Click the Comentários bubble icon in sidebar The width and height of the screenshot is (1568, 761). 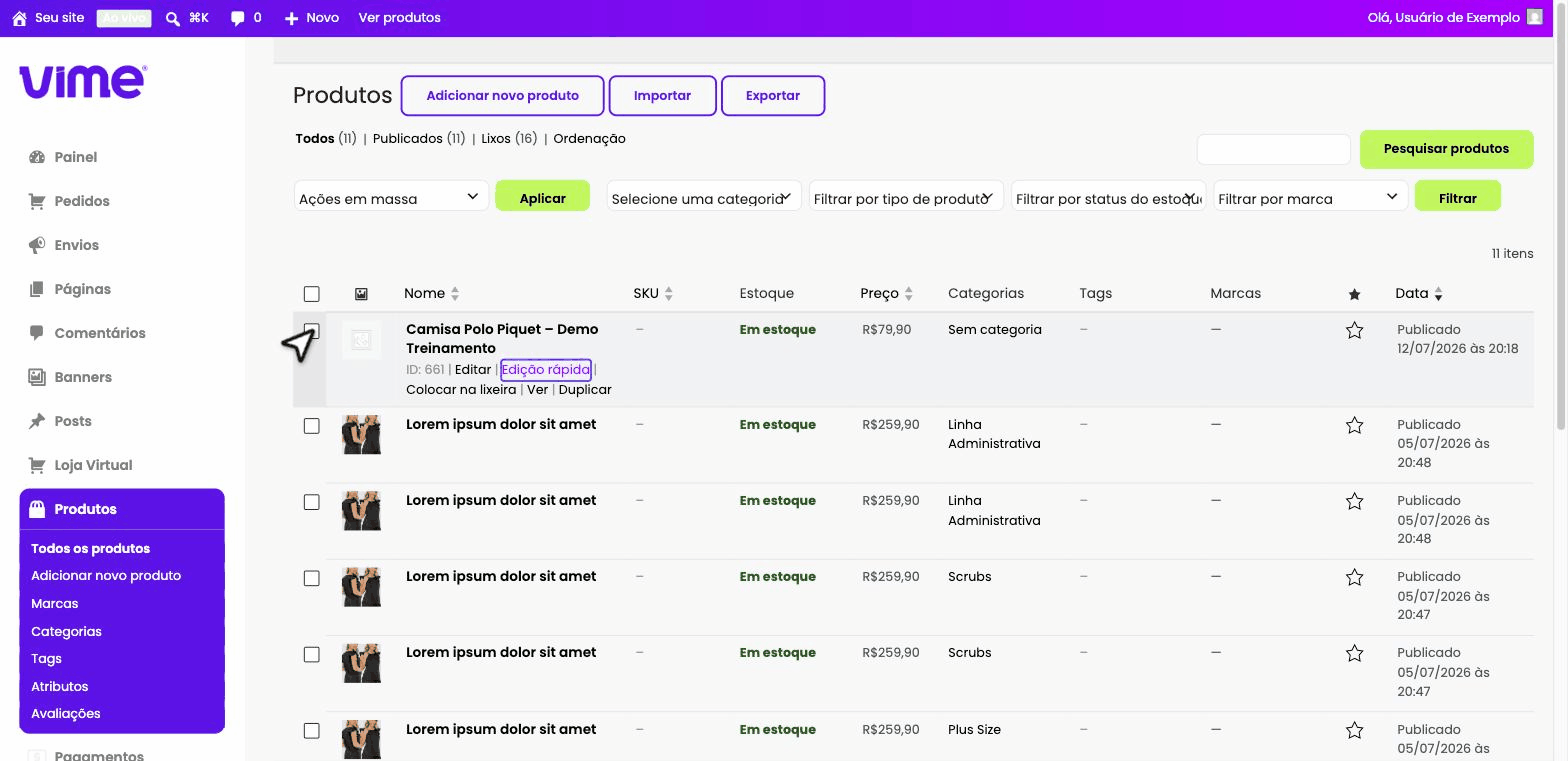[37, 333]
